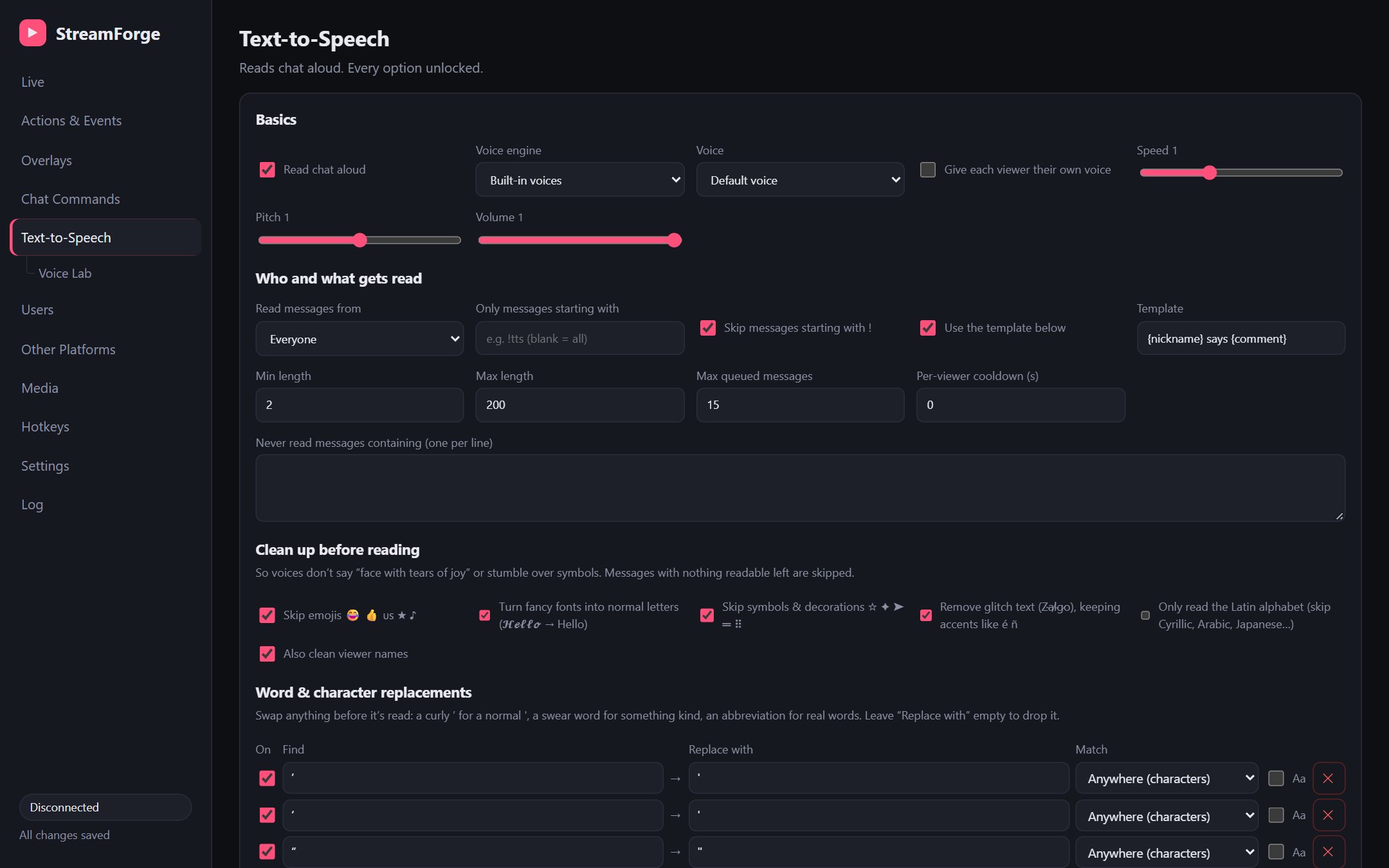Click the Speed slider track
The image size is (1389, 868).
point(1240,172)
